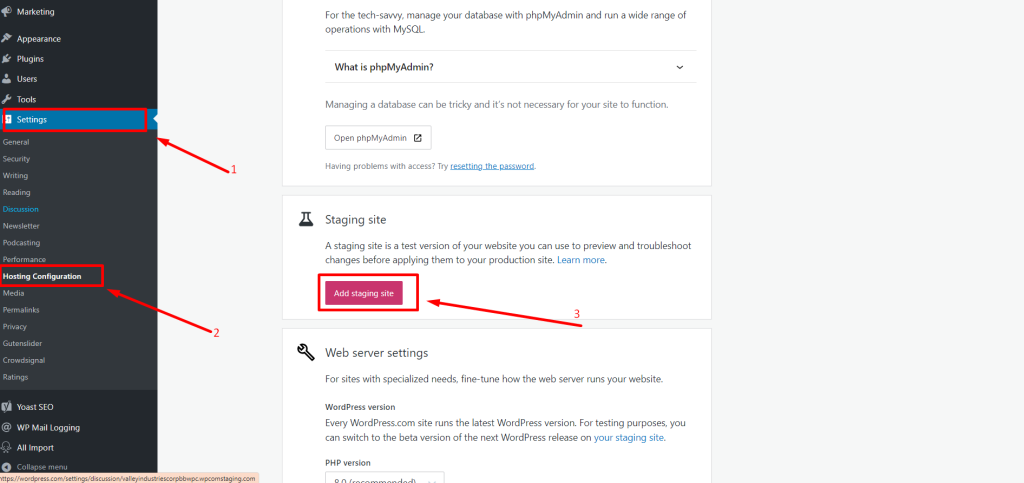
Task: Open the 'your staging site' link
Action: click(x=629, y=438)
